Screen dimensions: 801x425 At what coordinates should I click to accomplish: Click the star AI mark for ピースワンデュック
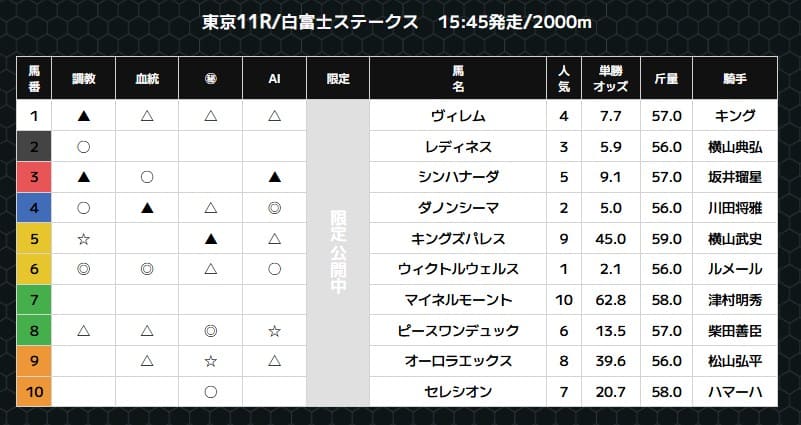[x=274, y=331]
